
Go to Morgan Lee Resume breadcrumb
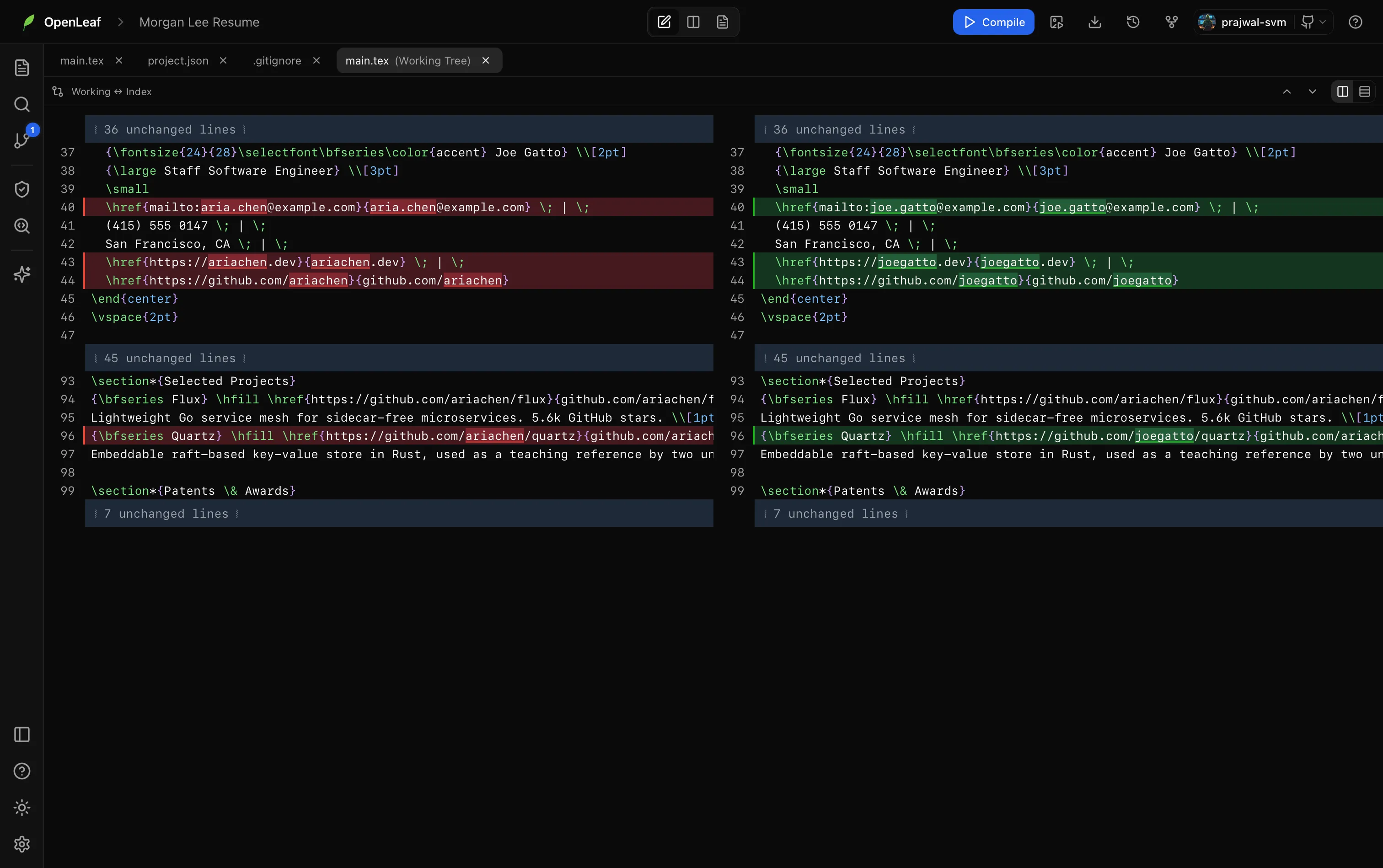[x=199, y=22]
